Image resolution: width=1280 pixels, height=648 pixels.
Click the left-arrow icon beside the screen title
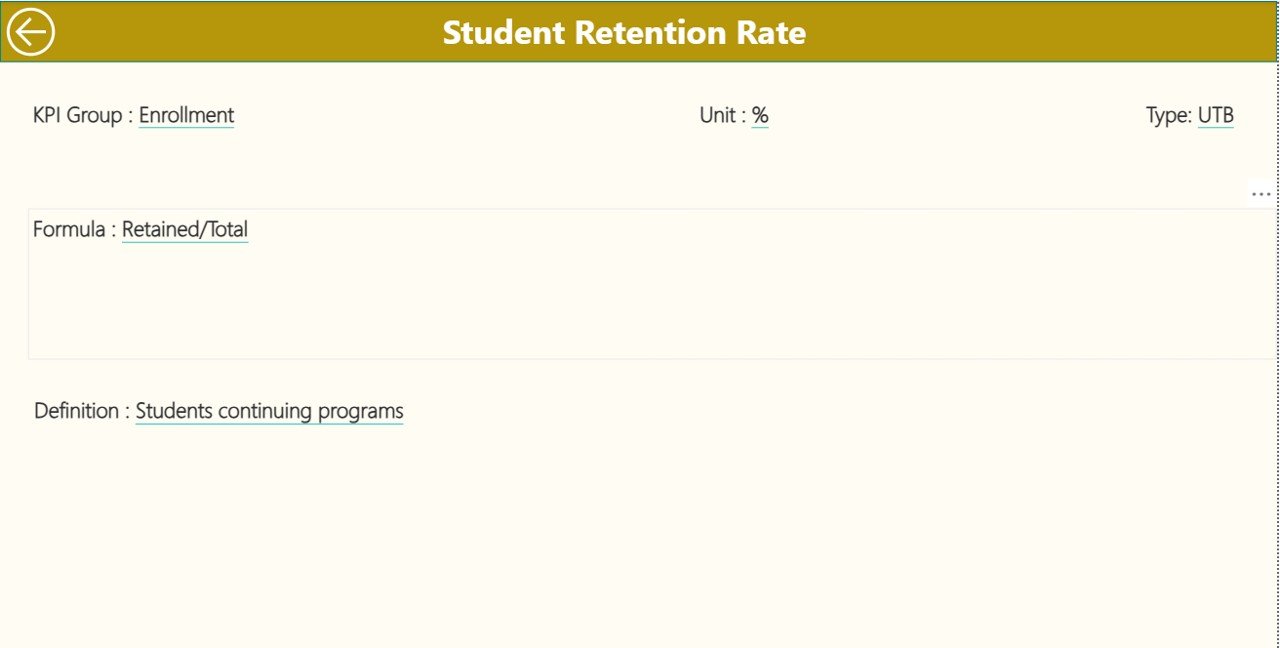30,31
